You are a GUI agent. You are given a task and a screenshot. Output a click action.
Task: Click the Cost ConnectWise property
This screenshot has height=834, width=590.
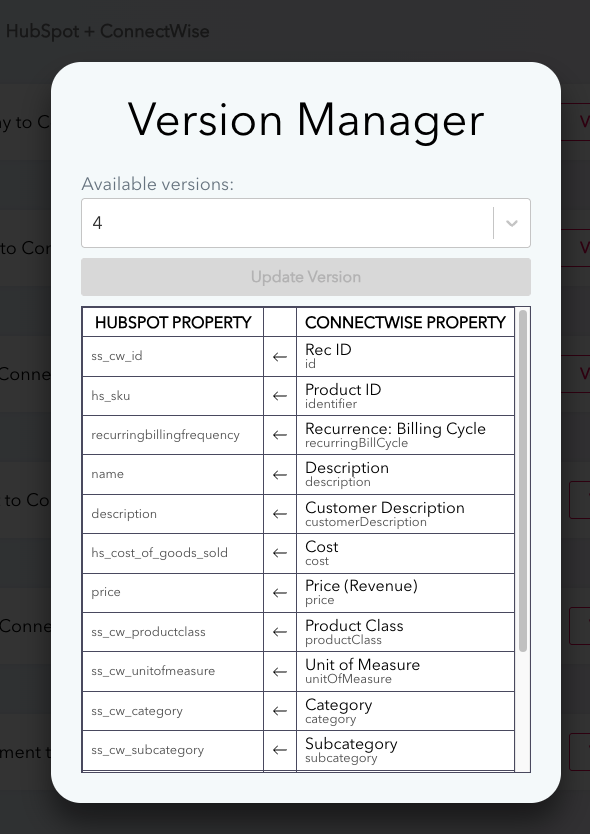click(x=405, y=553)
